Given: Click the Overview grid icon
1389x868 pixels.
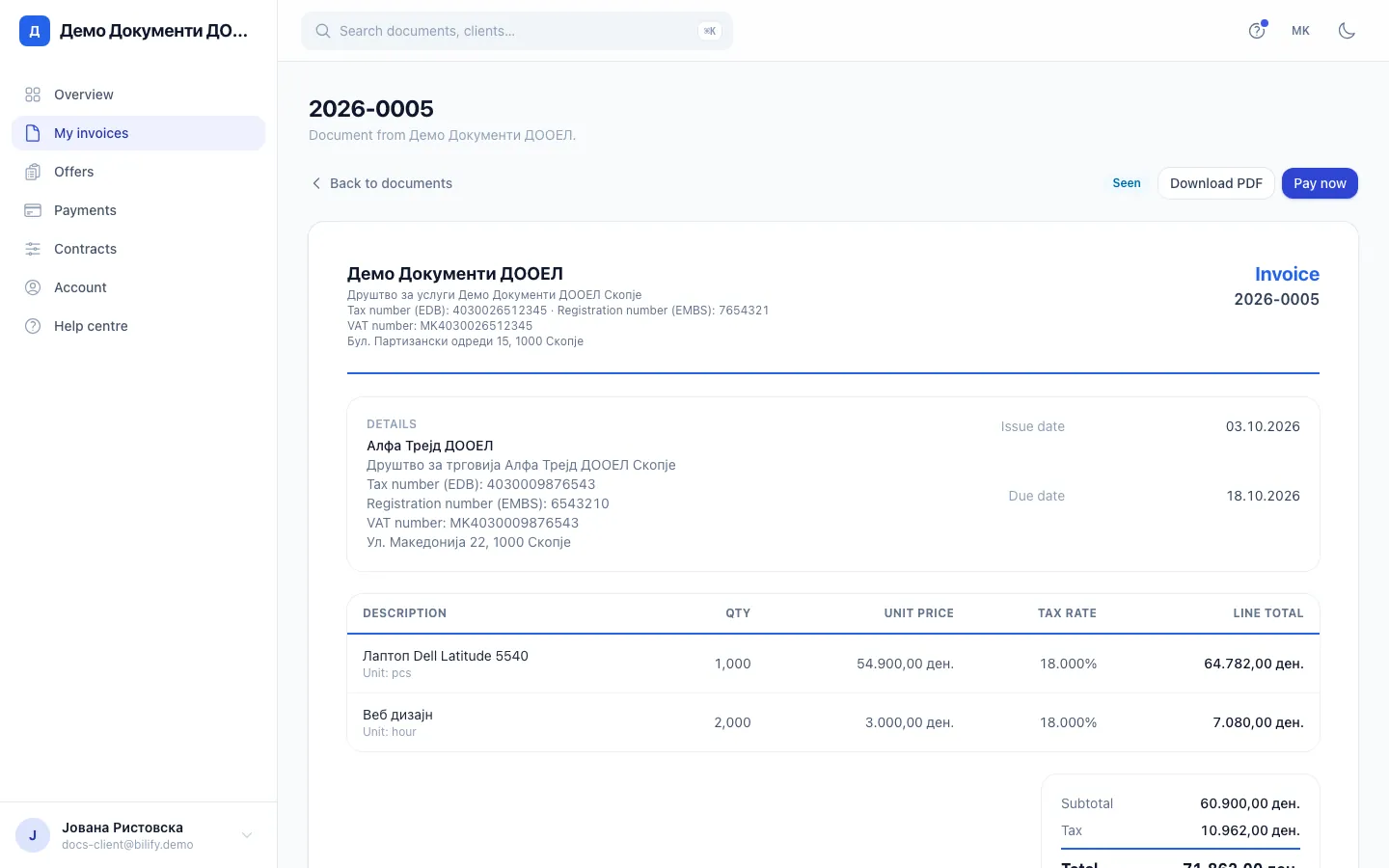Looking at the screenshot, I should 33,95.
